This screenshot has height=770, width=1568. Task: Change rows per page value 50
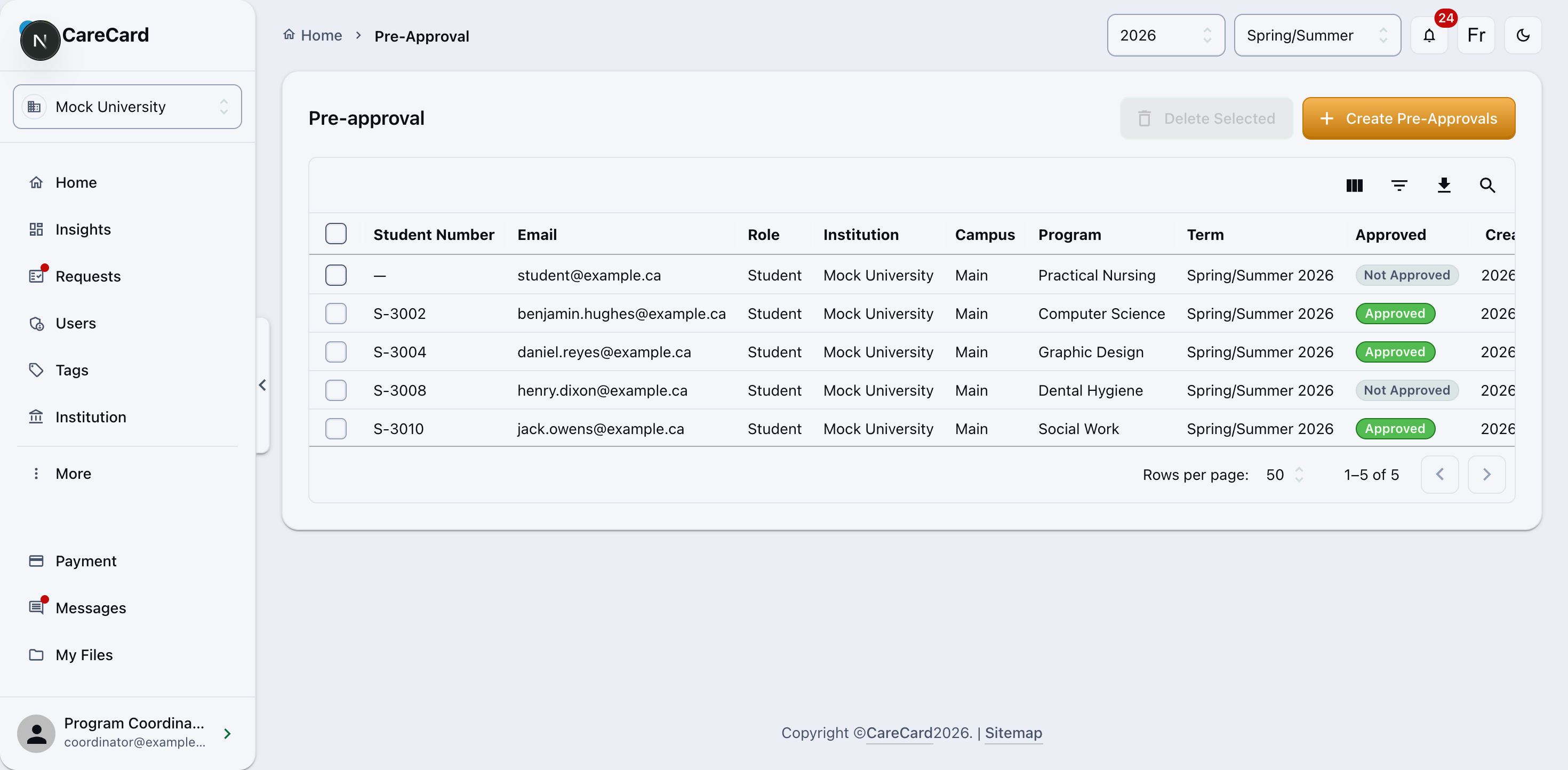[1284, 475]
